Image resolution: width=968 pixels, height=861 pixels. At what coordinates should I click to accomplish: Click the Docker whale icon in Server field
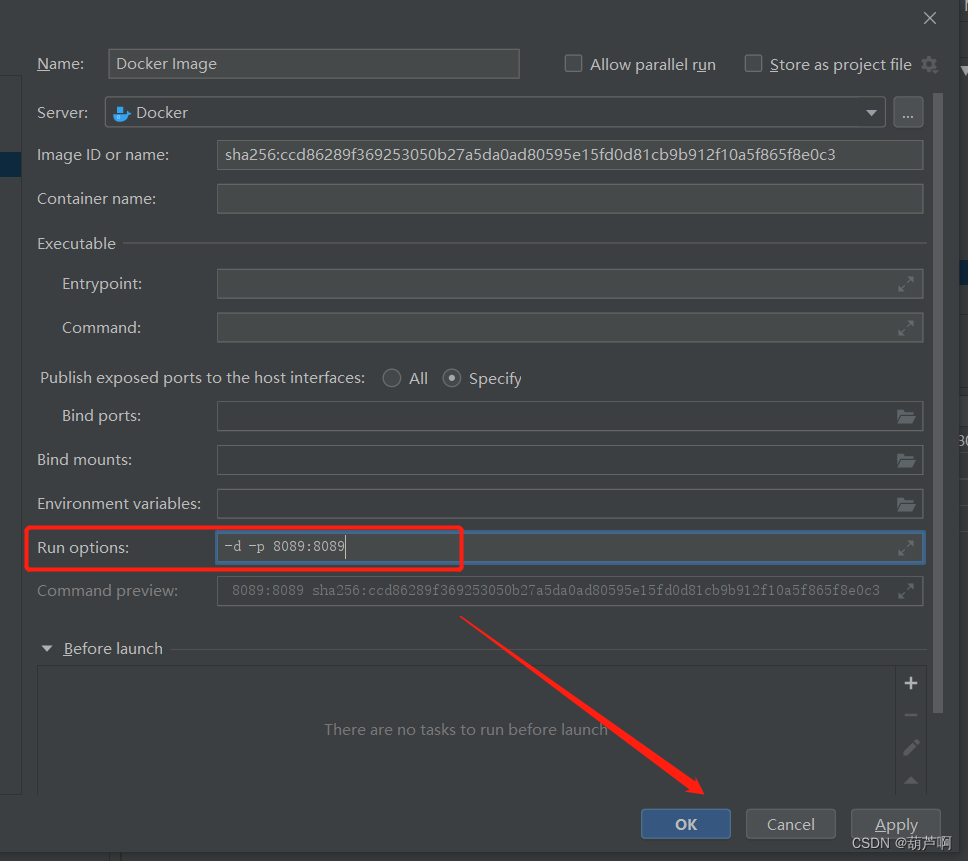[121, 113]
